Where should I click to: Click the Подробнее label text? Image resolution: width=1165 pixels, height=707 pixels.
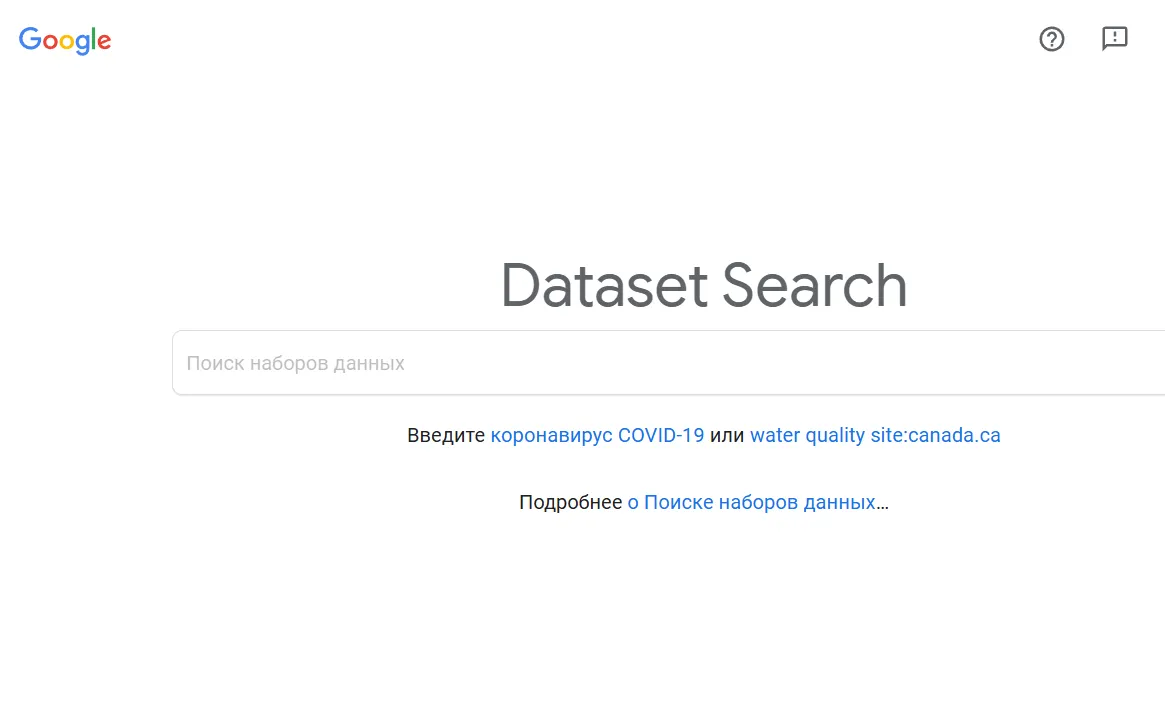click(x=571, y=503)
